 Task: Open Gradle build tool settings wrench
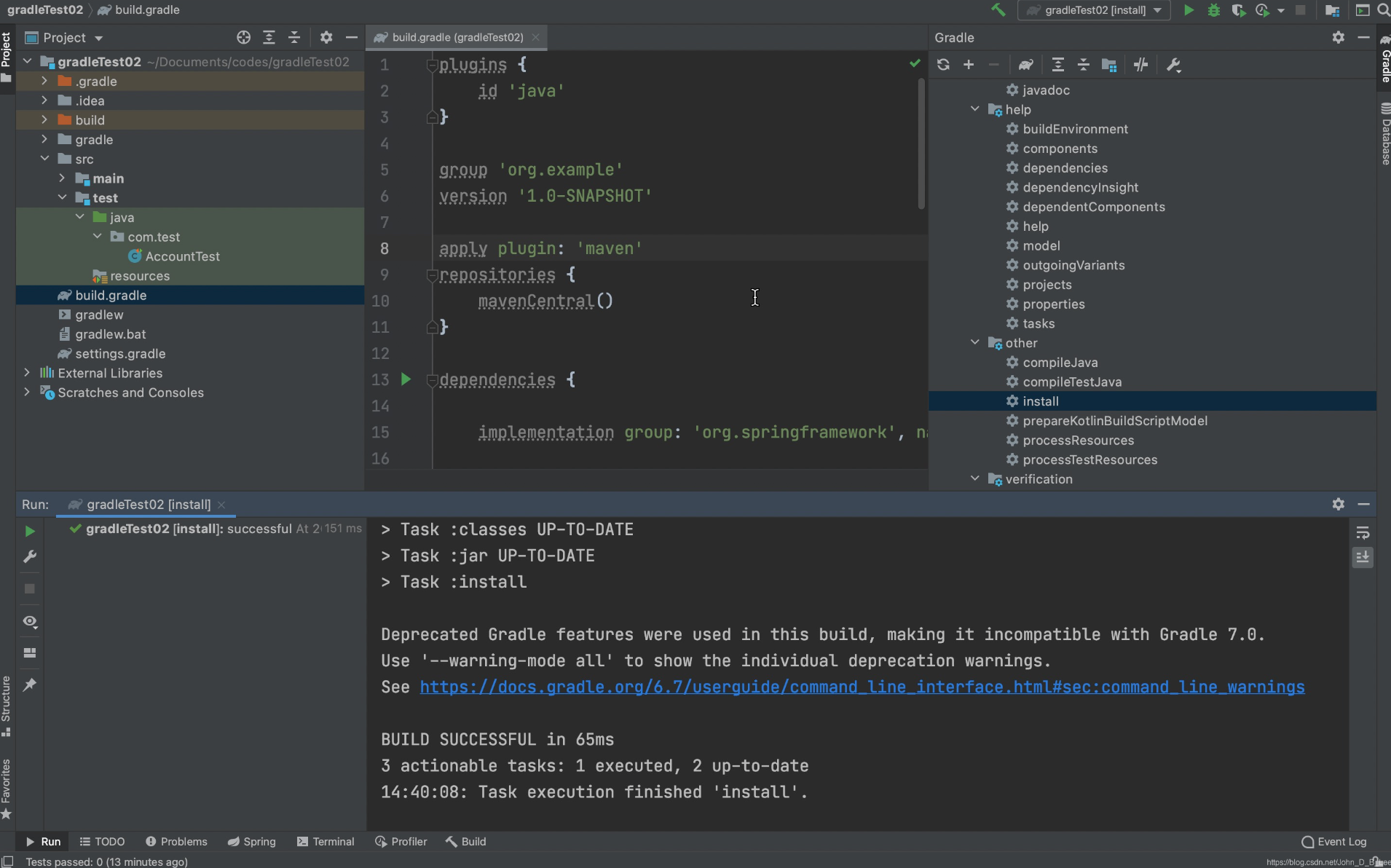[1173, 65]
